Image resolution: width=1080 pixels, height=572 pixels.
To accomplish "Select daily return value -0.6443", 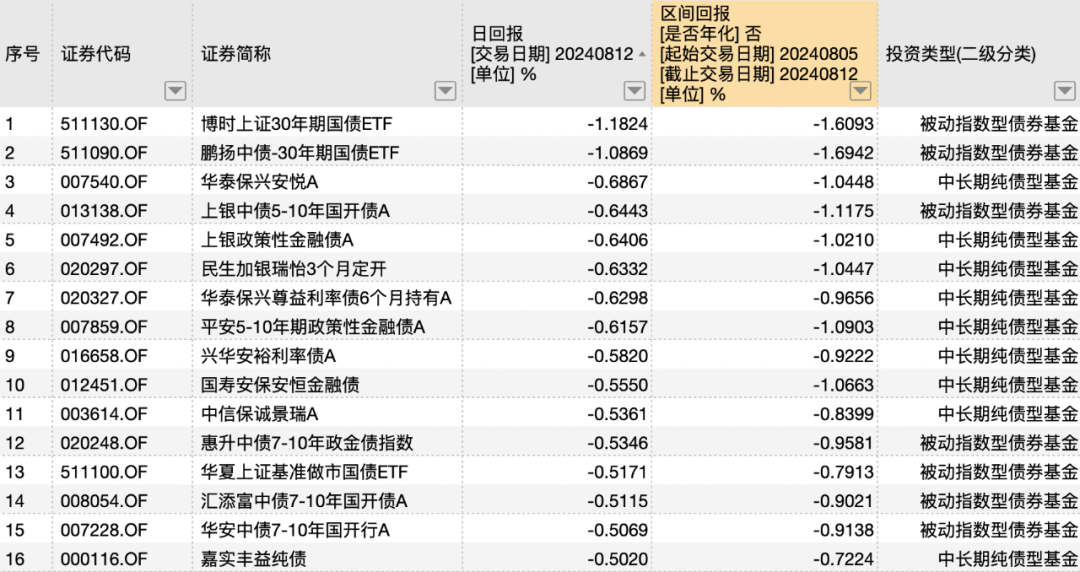I will click(x=617, y=211).
